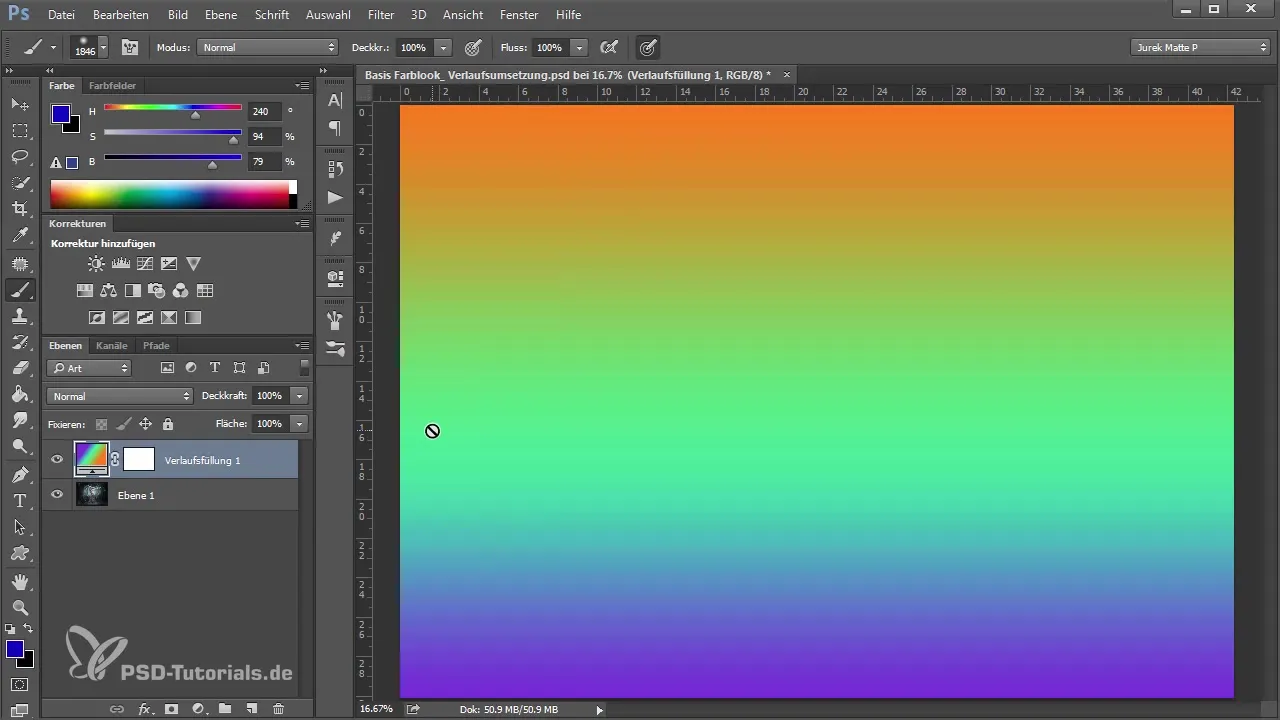Open layer blend mode Normal dropdown
Viewport: 1280px width, 720px height.
tap(119, 396)
